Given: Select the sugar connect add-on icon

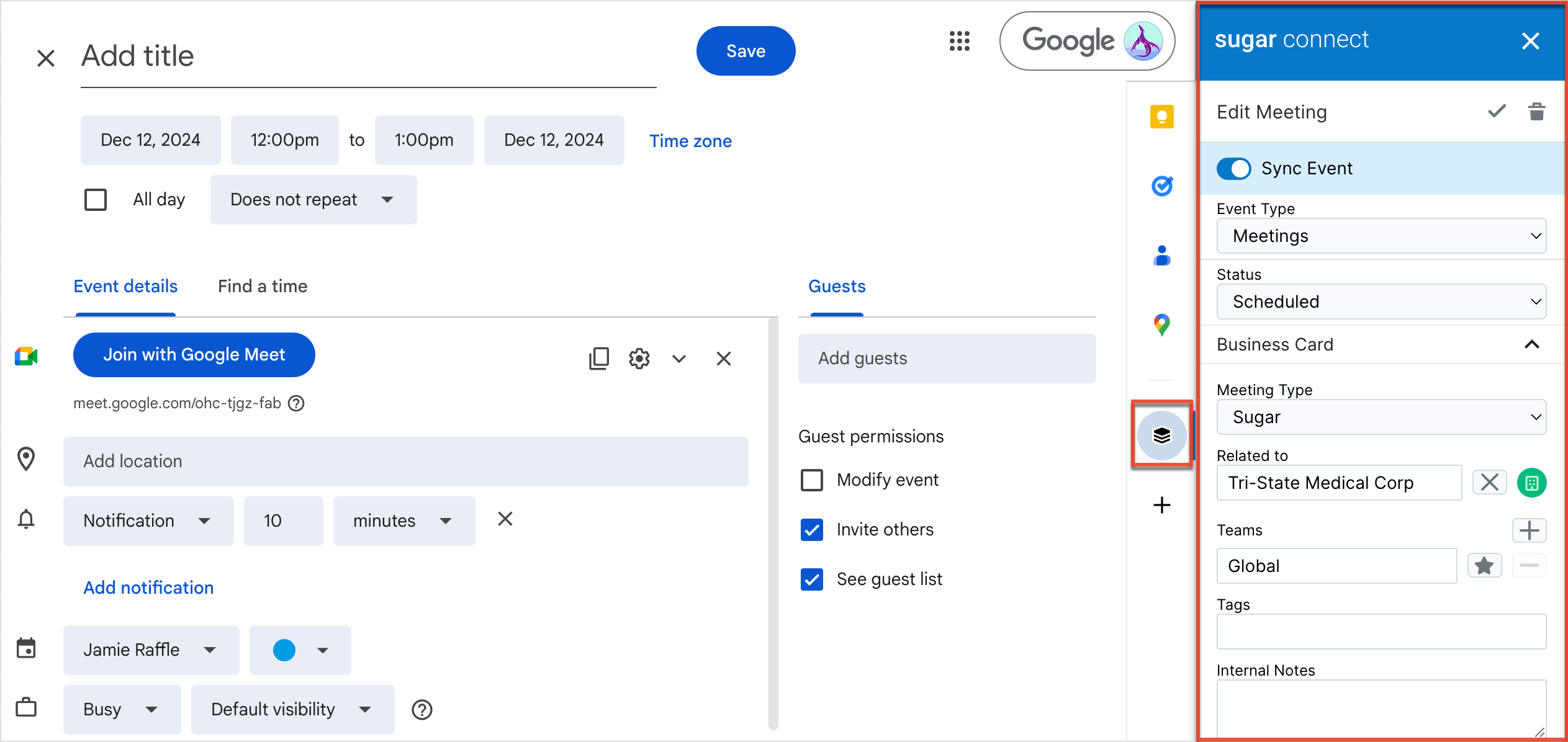Looking at the screenshot, I should (1161, 435).
